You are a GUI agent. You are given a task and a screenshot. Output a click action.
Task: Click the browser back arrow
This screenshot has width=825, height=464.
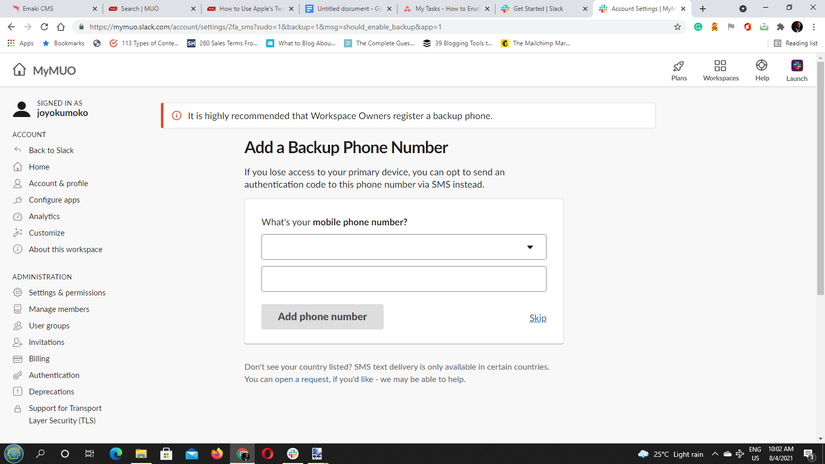point(11,27)
